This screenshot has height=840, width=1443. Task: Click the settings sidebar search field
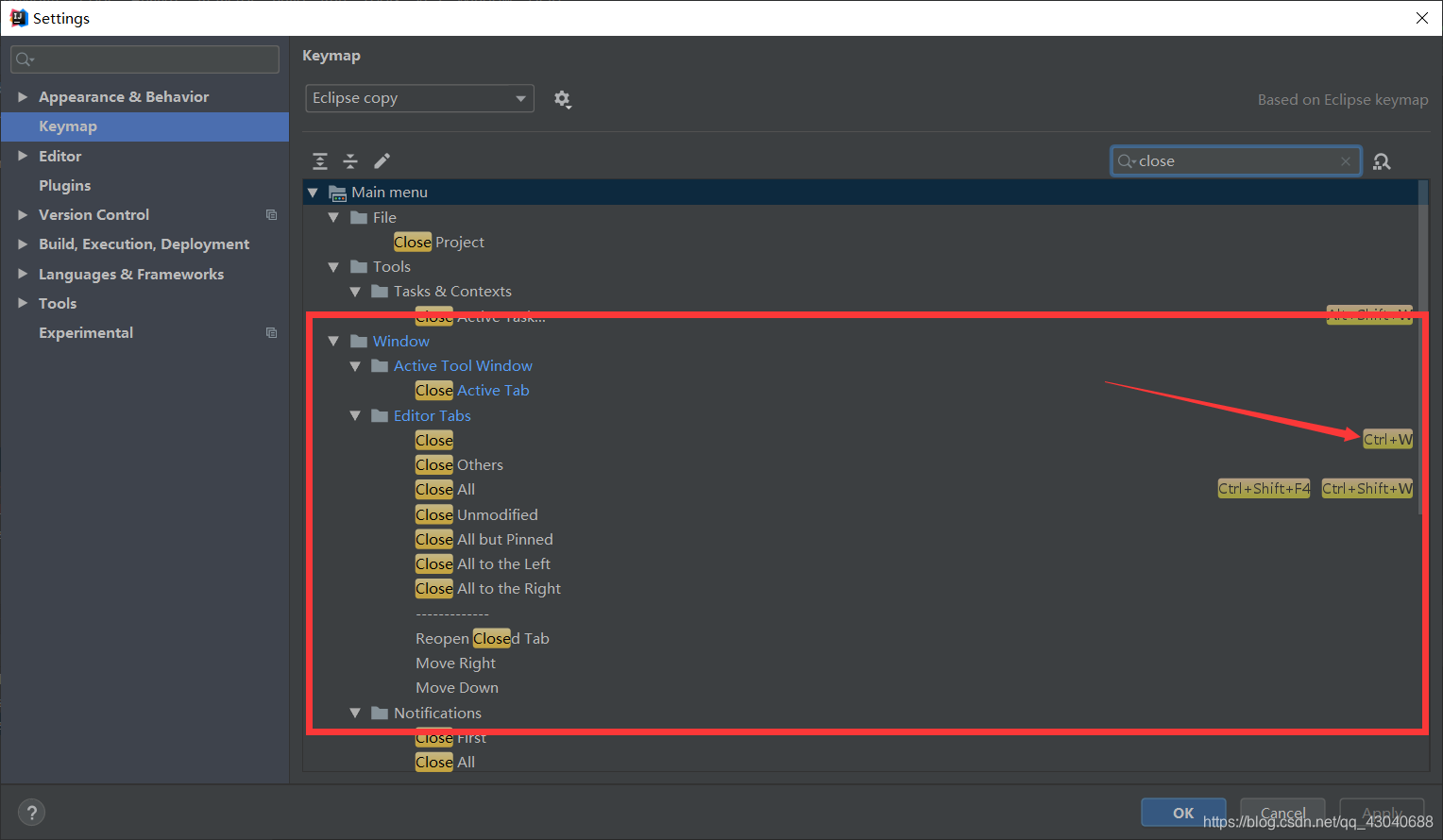(x=144, y=59)
